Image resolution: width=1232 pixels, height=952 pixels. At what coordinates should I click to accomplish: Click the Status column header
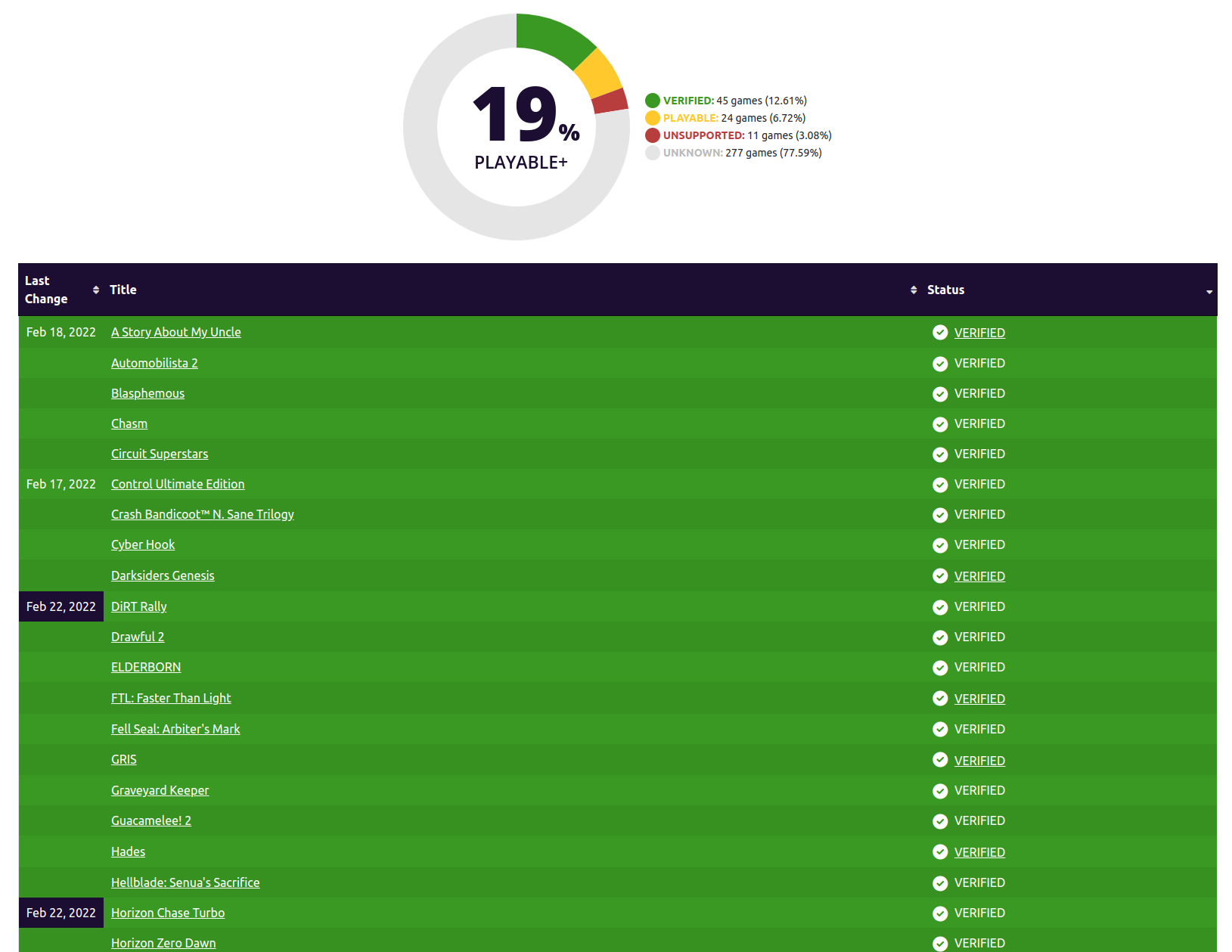[1069, 290]
